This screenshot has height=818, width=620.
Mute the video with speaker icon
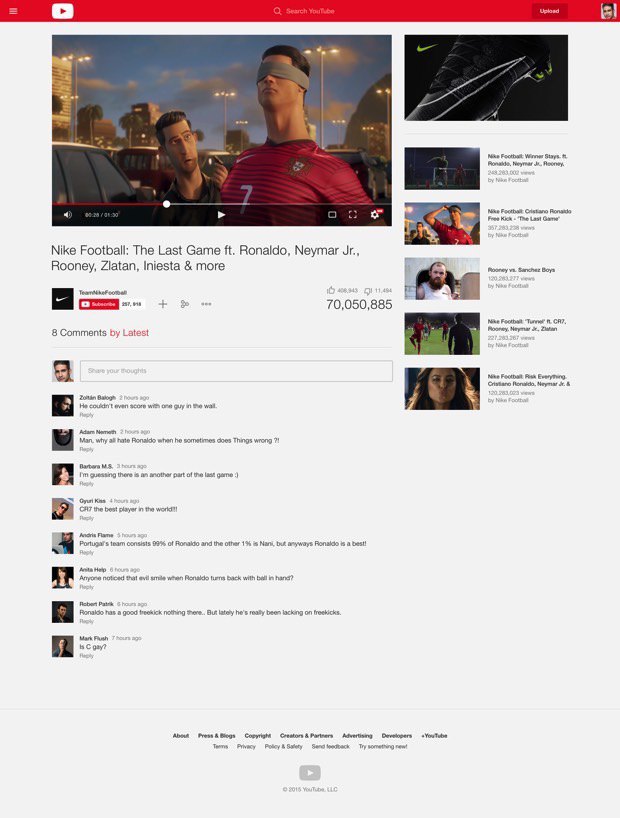[x=68, y=215]
